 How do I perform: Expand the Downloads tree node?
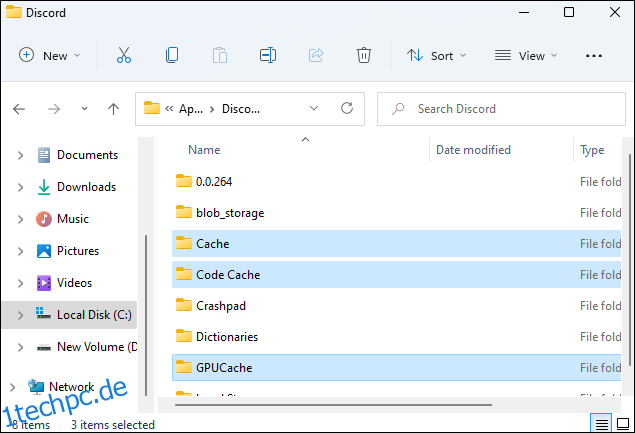click(20, 187)
